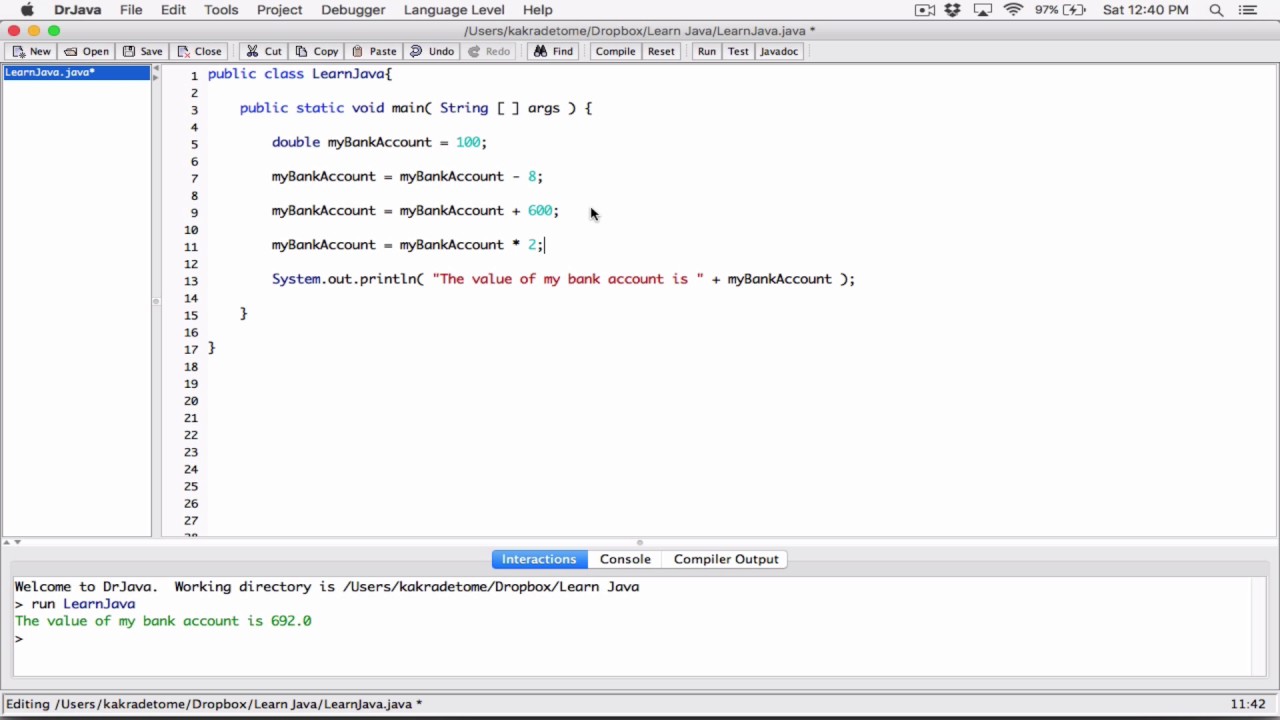Image resolution: width=1280 pixels, height=720 pixels.
Task: Open the Project menu
Action: pyautogui.click(x=279, y=10)
